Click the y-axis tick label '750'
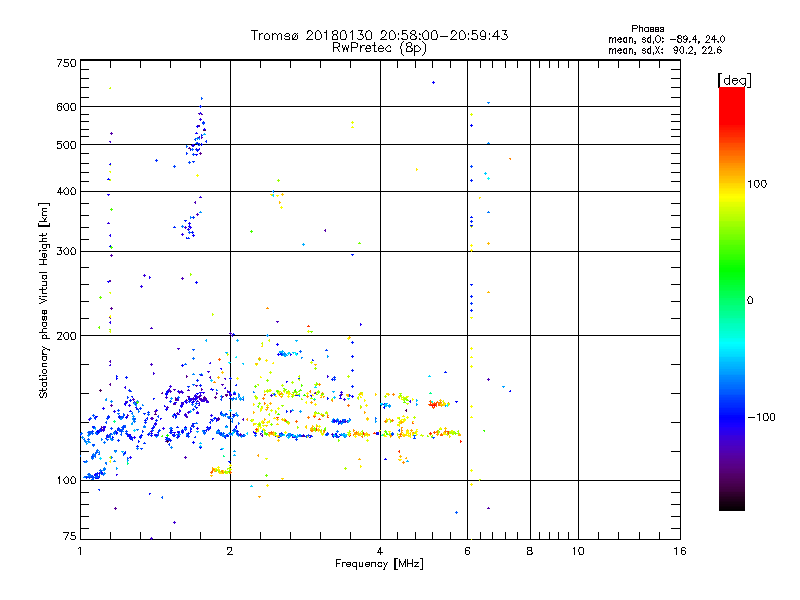Viewport: 800px width, 600px height. pos(66,63)
